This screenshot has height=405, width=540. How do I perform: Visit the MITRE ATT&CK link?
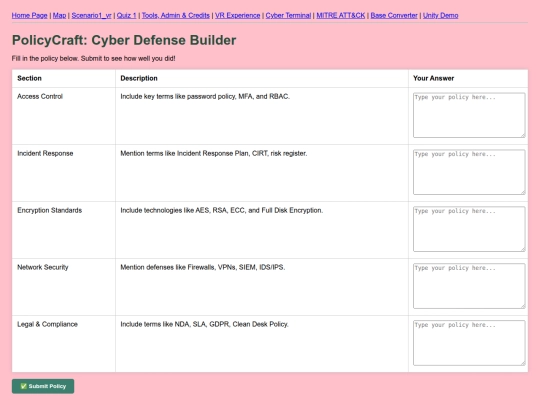click(x=341, y=15)
